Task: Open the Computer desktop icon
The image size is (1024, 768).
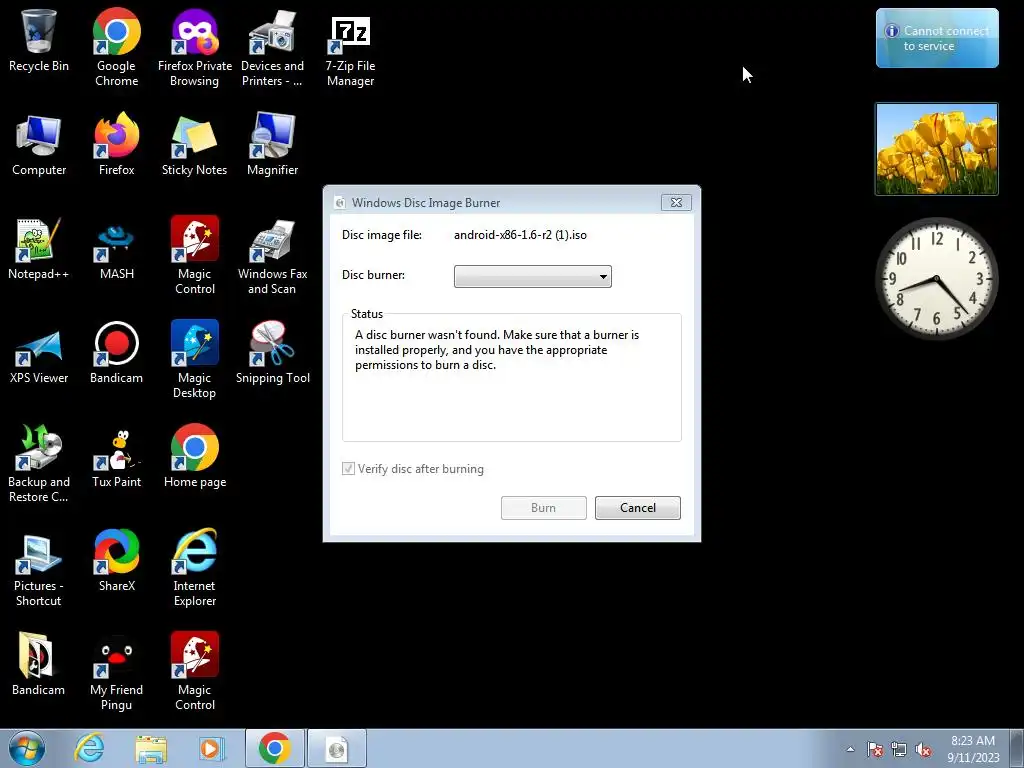Action: tap(39, 145)
